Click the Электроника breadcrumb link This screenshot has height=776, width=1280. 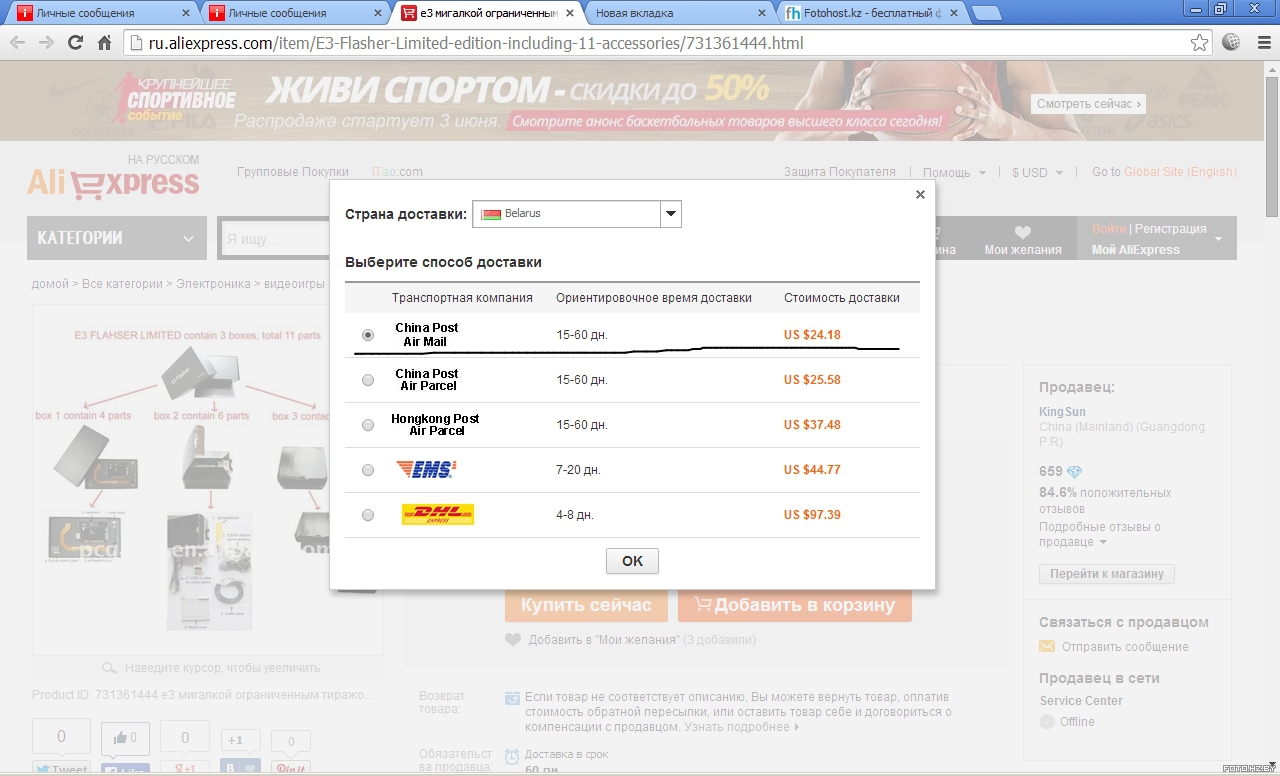213,284
